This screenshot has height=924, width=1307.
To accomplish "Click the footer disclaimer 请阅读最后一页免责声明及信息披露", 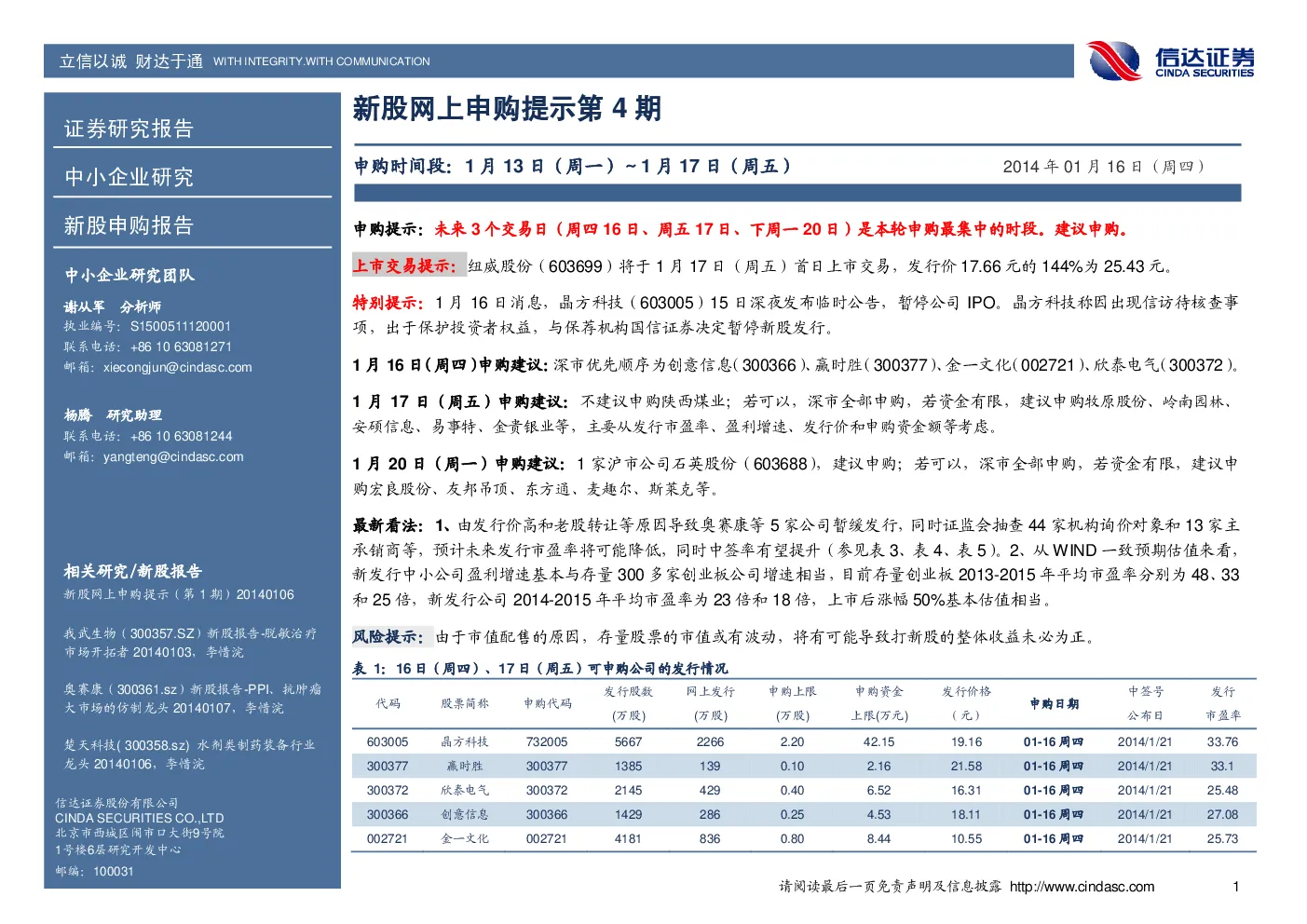I will coord(890,887).
